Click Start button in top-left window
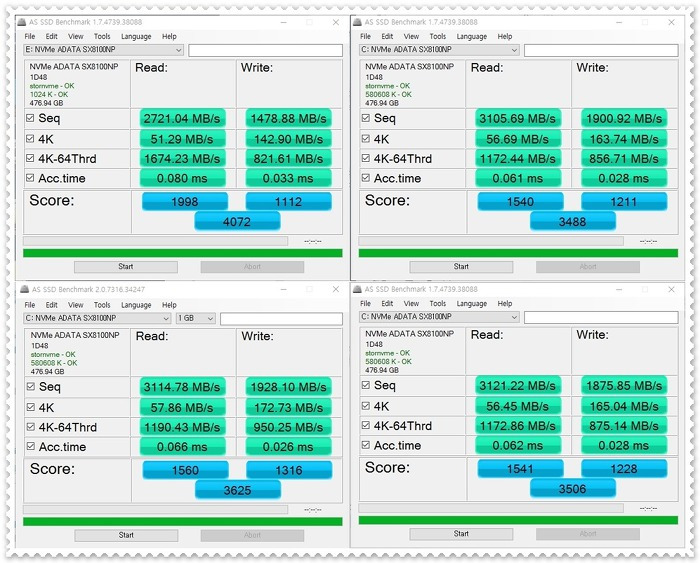This screenshot has height=563, width=700. 126,267
